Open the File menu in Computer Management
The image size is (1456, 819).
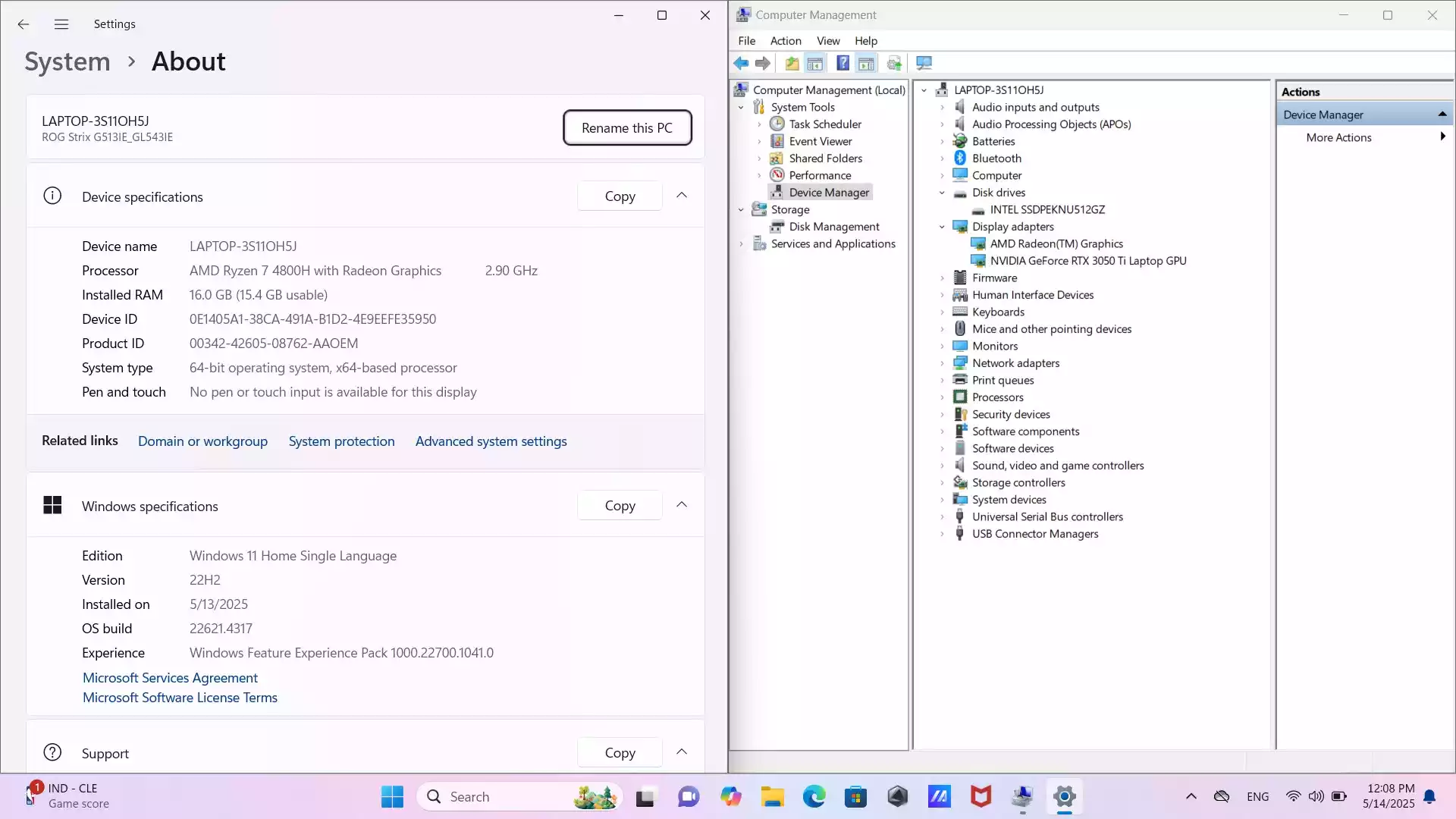point(747,41)
